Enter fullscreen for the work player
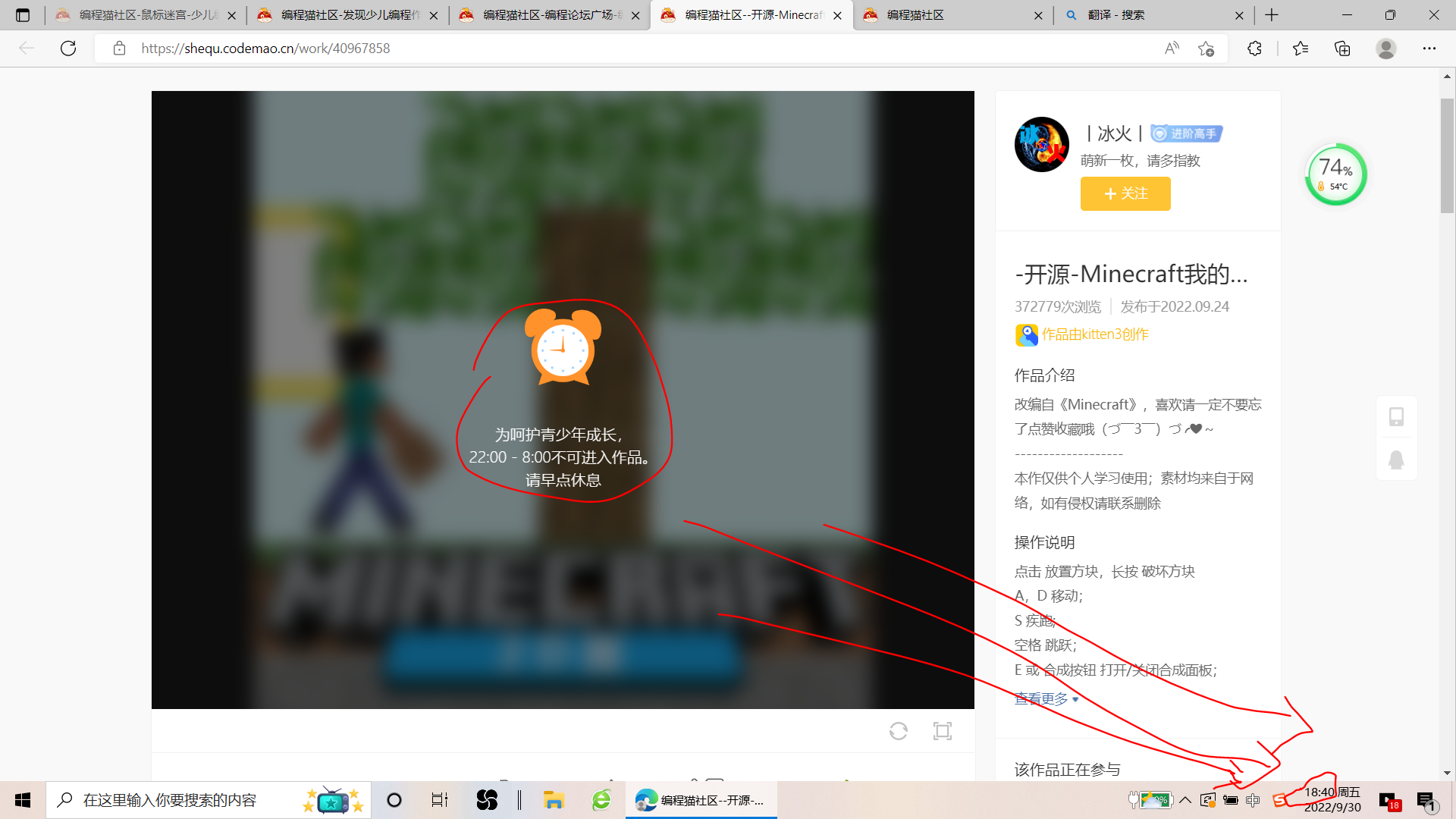1456x819 pixels. [943, 731]
